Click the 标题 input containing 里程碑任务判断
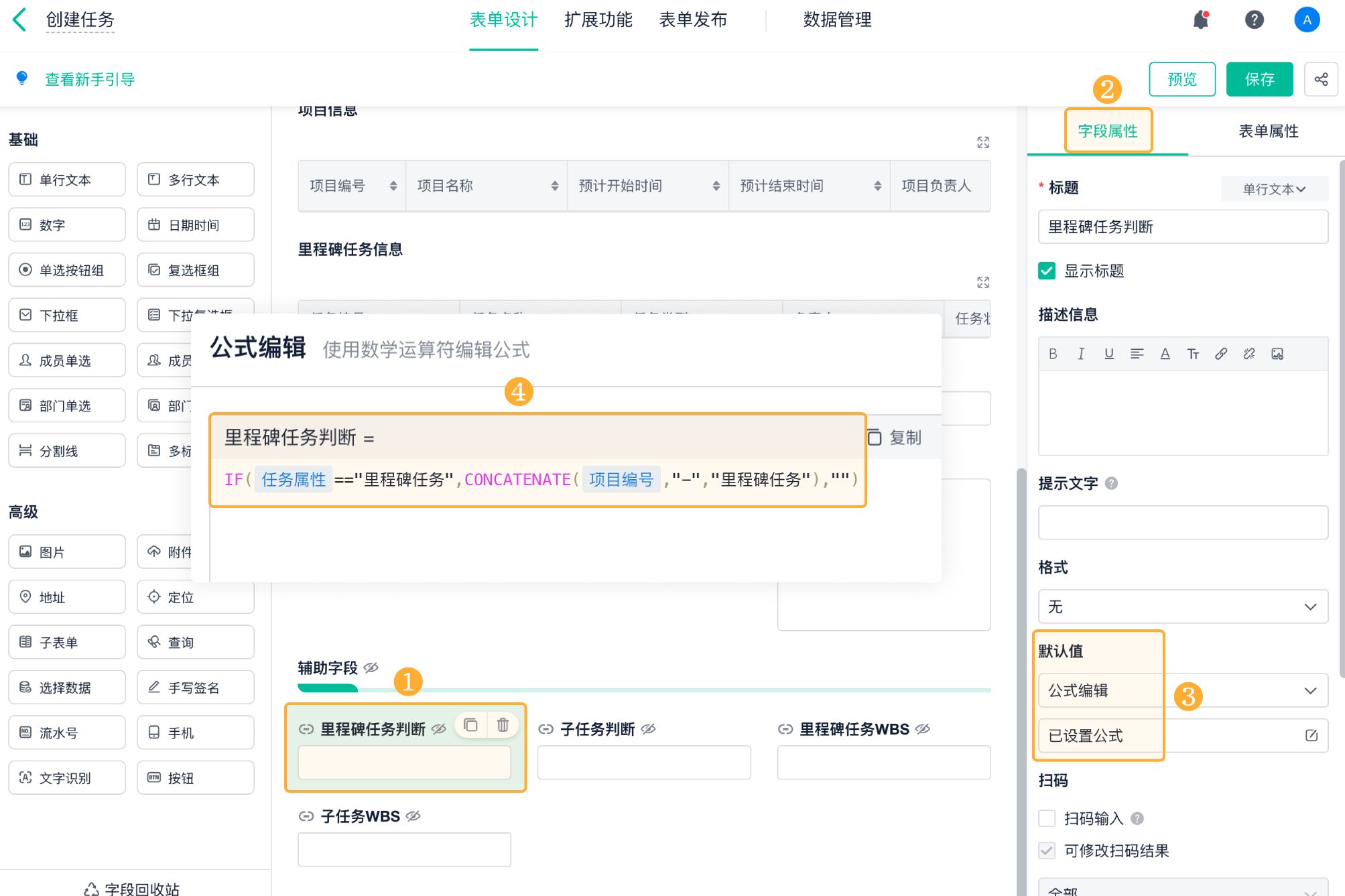 click(x=1183, y=227)
